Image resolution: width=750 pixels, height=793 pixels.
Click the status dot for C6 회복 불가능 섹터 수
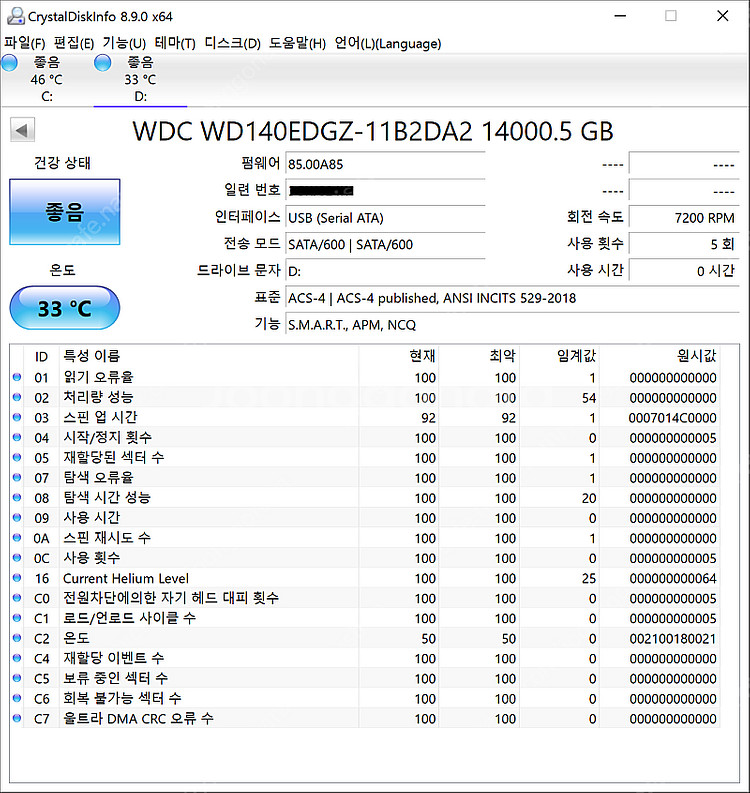pos(17,698)
